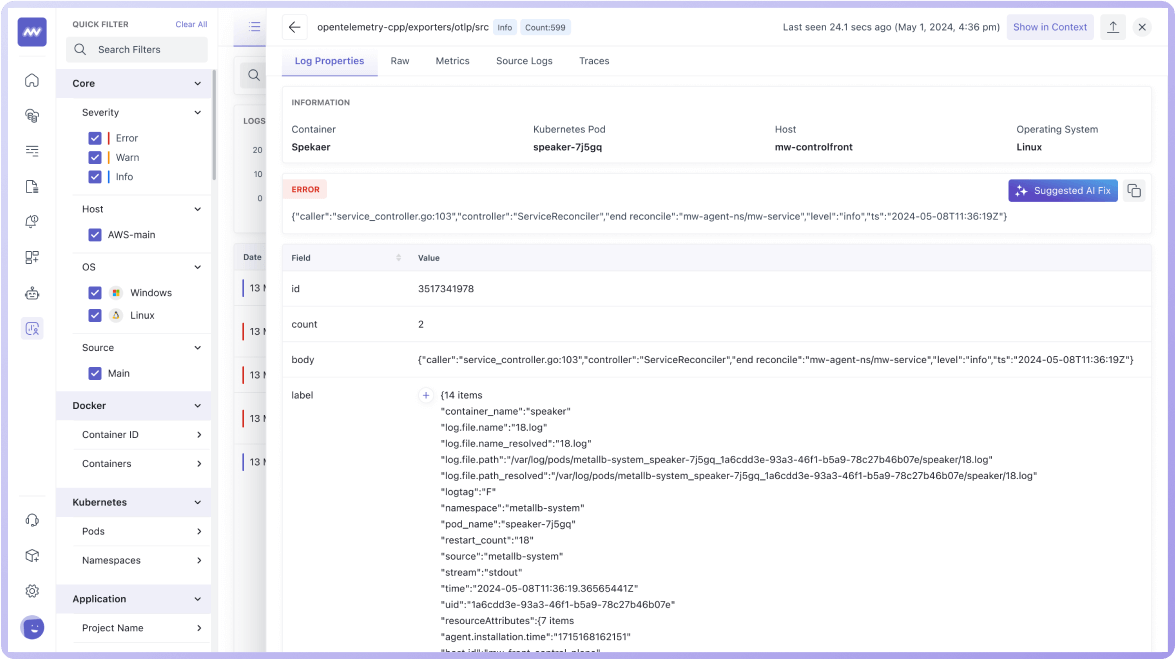This screenshot has height=659, width=1175.
Task: Open the Alerts sidebar icon
Action: coord(33,221)
